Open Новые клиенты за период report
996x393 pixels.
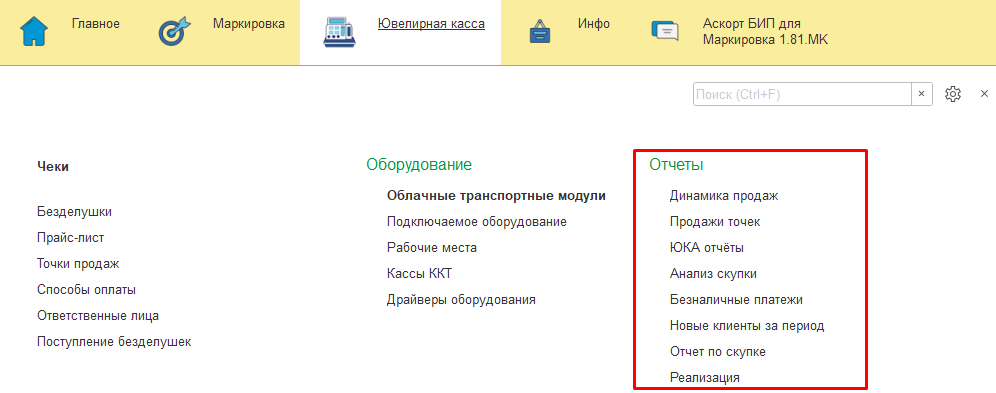point(747,326)
